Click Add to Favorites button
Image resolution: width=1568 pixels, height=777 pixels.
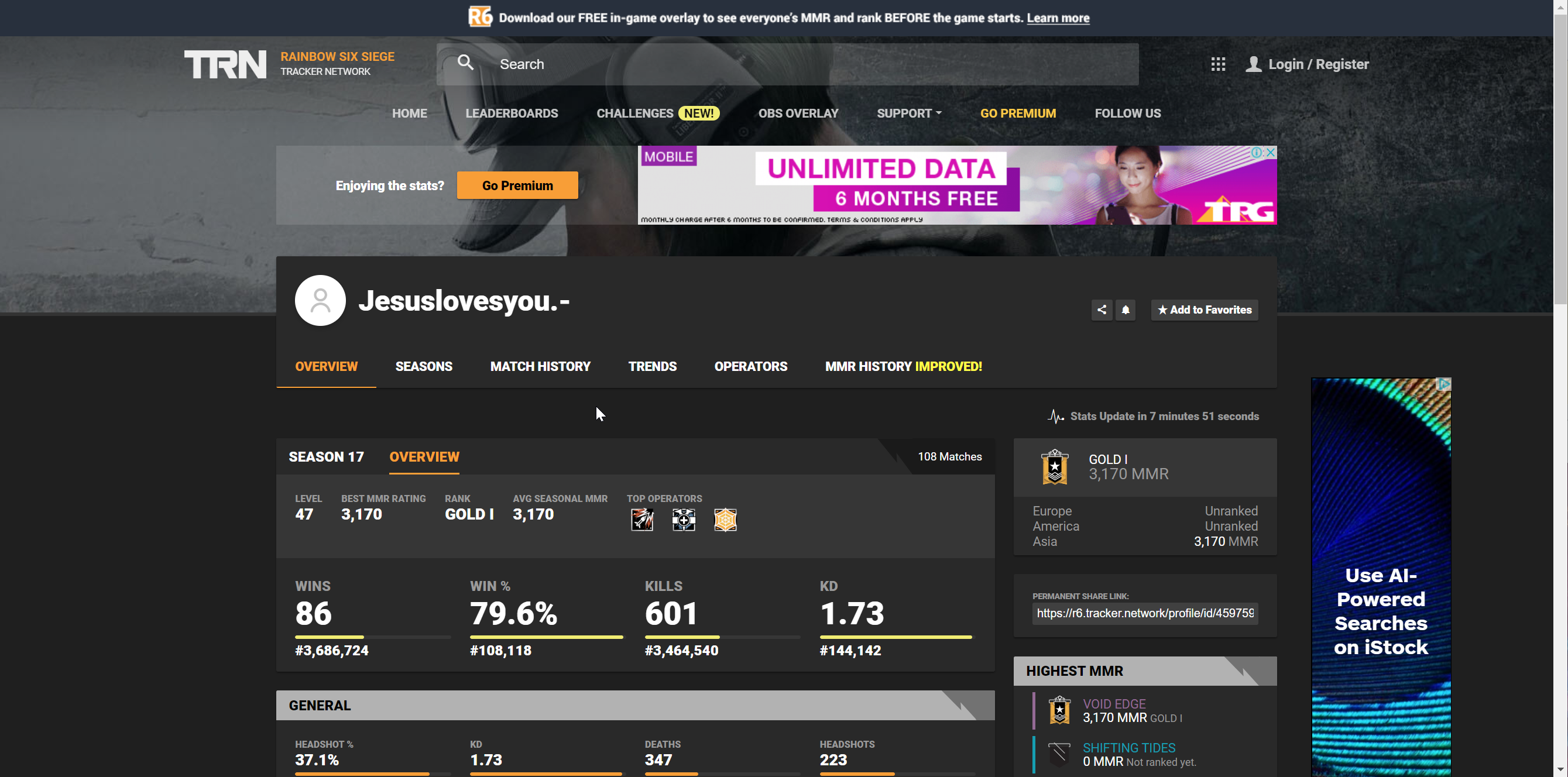(1204, 310)
